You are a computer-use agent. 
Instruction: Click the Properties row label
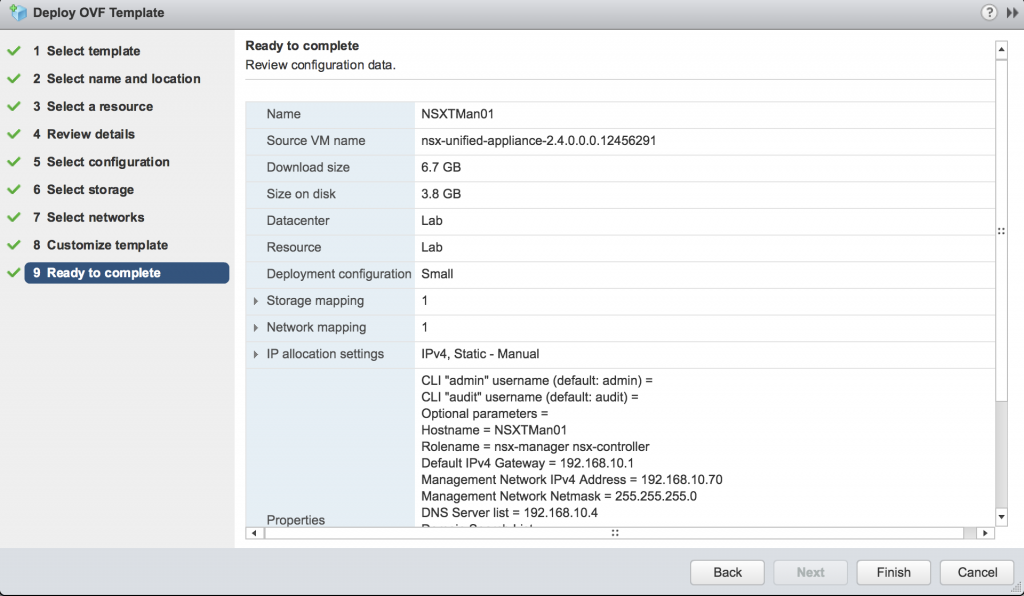tap(295, 520)
